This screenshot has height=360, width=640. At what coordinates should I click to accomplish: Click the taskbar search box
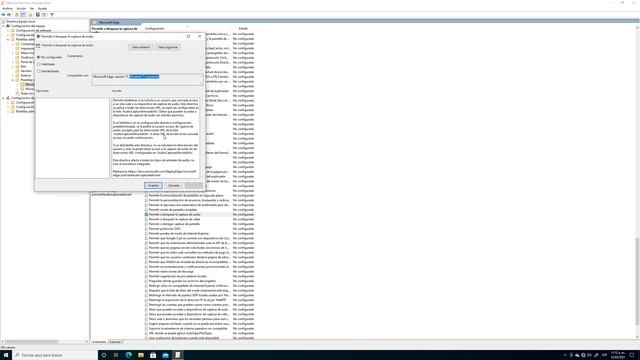(x=55, y=355)
